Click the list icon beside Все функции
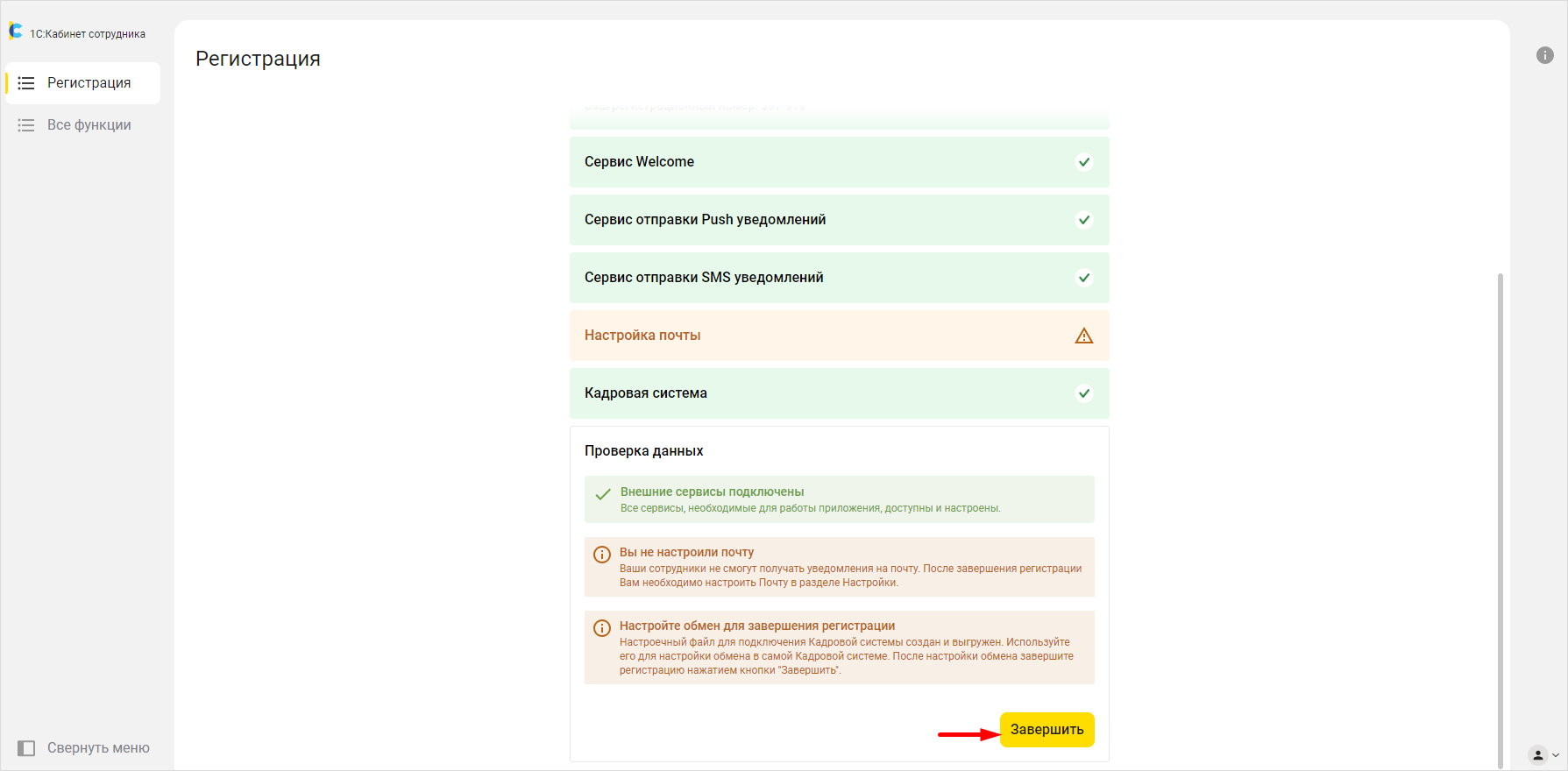This screenshot has width=1568, height=771. point(26,125)
